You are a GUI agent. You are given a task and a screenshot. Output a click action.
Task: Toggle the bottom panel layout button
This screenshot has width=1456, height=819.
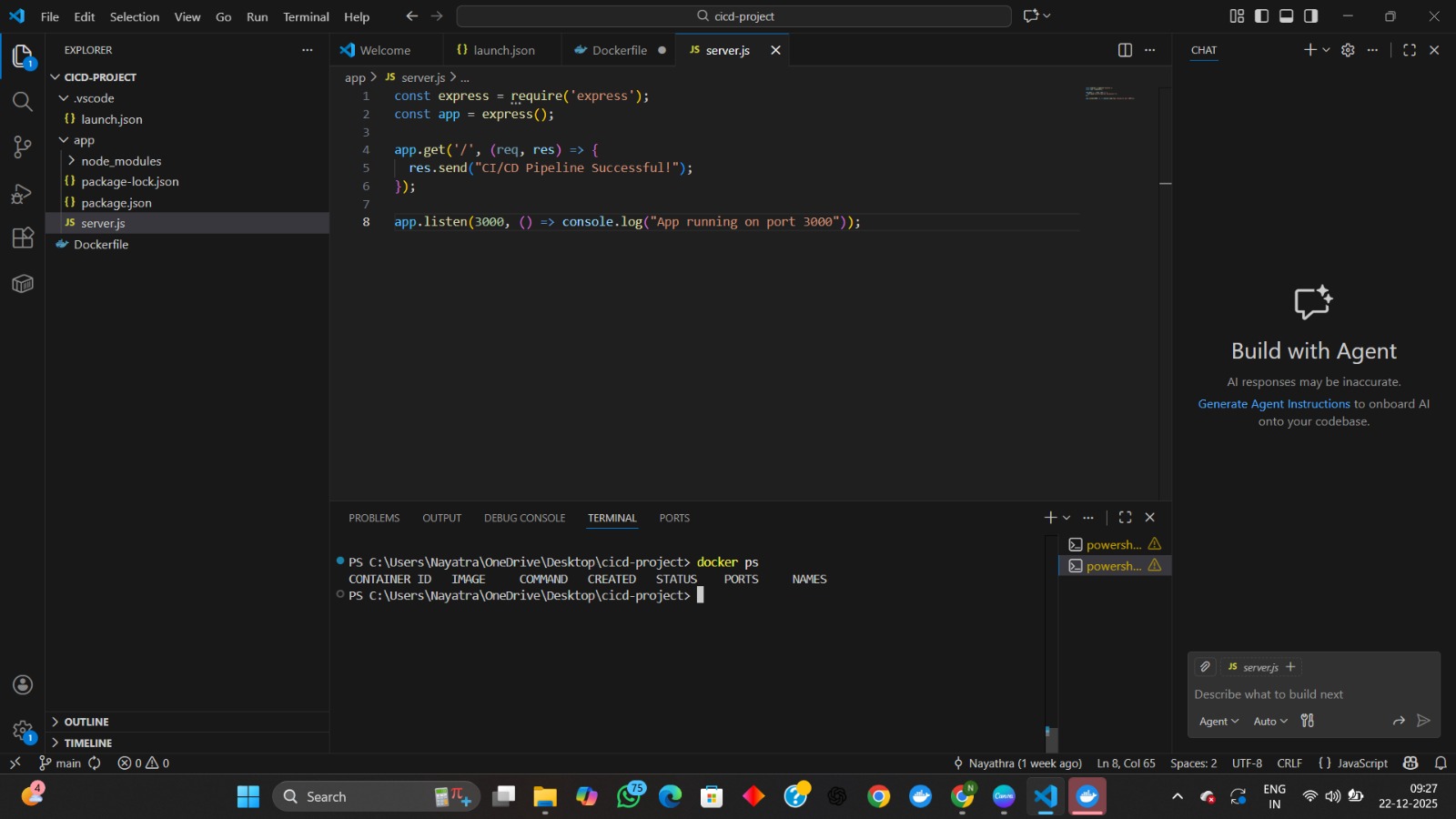(x=1286, y=16)
